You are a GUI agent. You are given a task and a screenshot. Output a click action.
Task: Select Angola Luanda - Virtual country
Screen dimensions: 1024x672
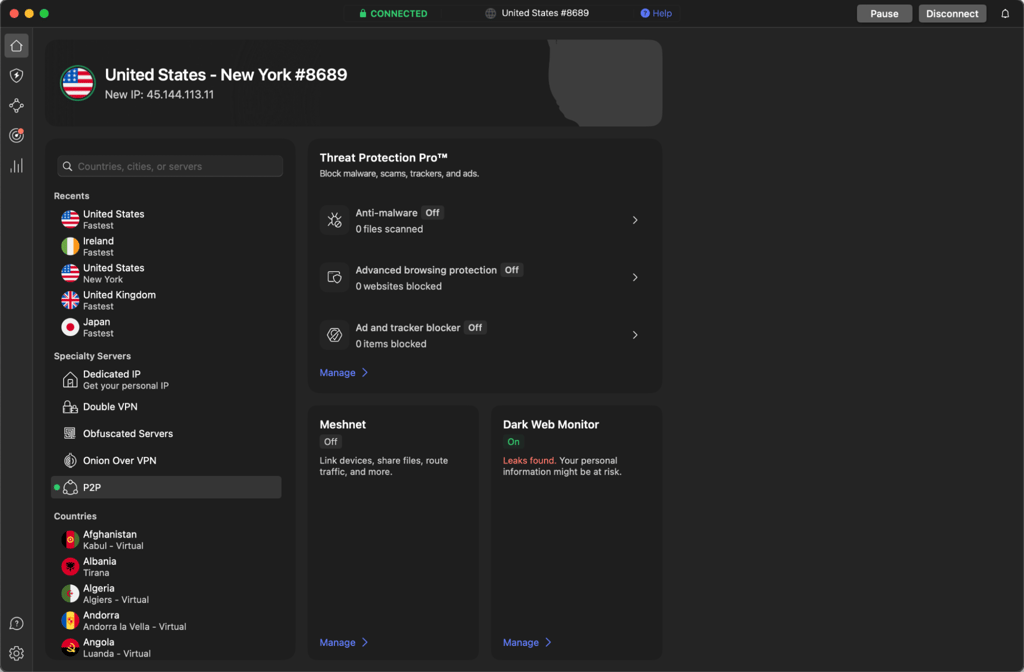[167, 648]
